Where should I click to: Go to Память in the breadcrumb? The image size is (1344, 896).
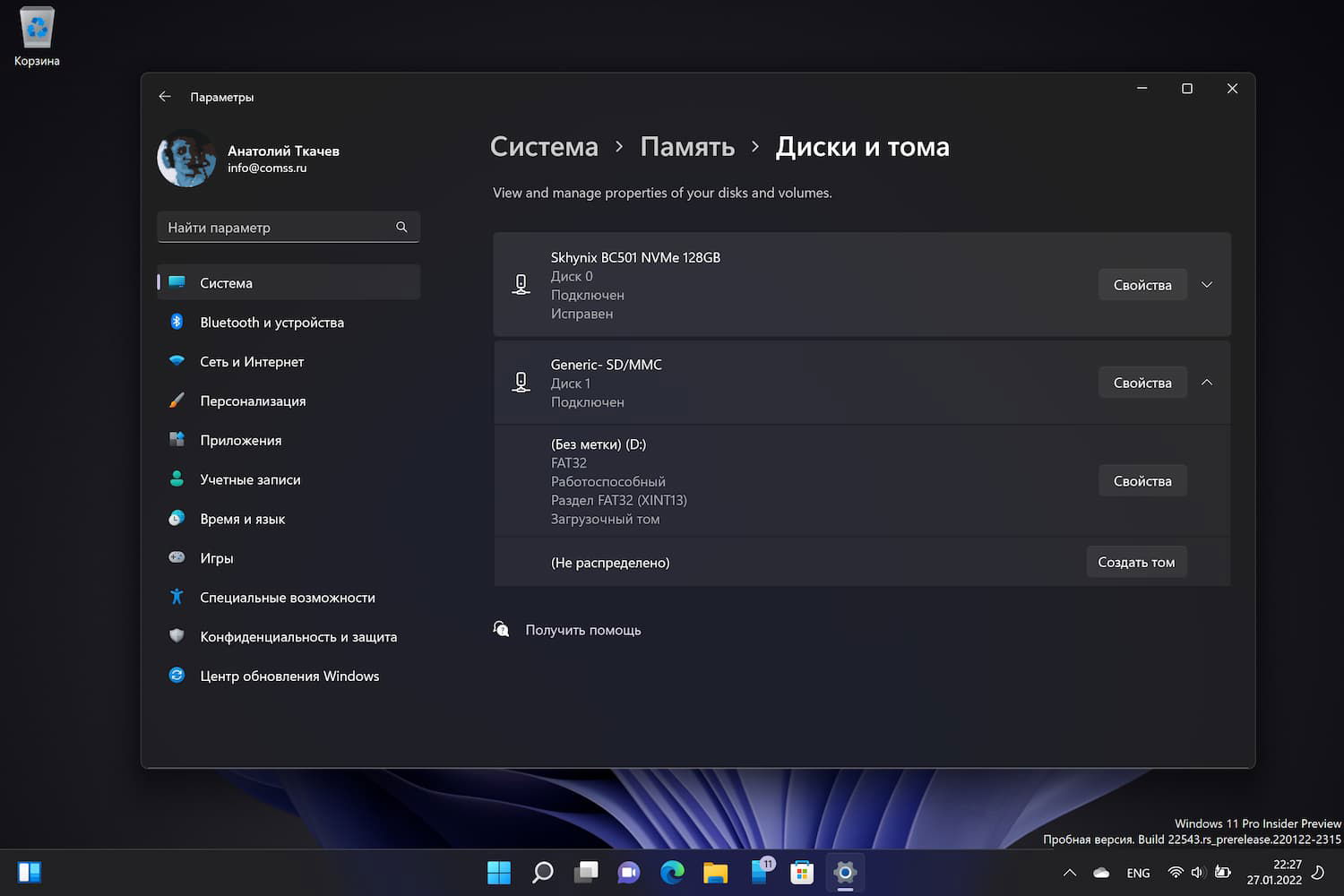coord(687,147)
